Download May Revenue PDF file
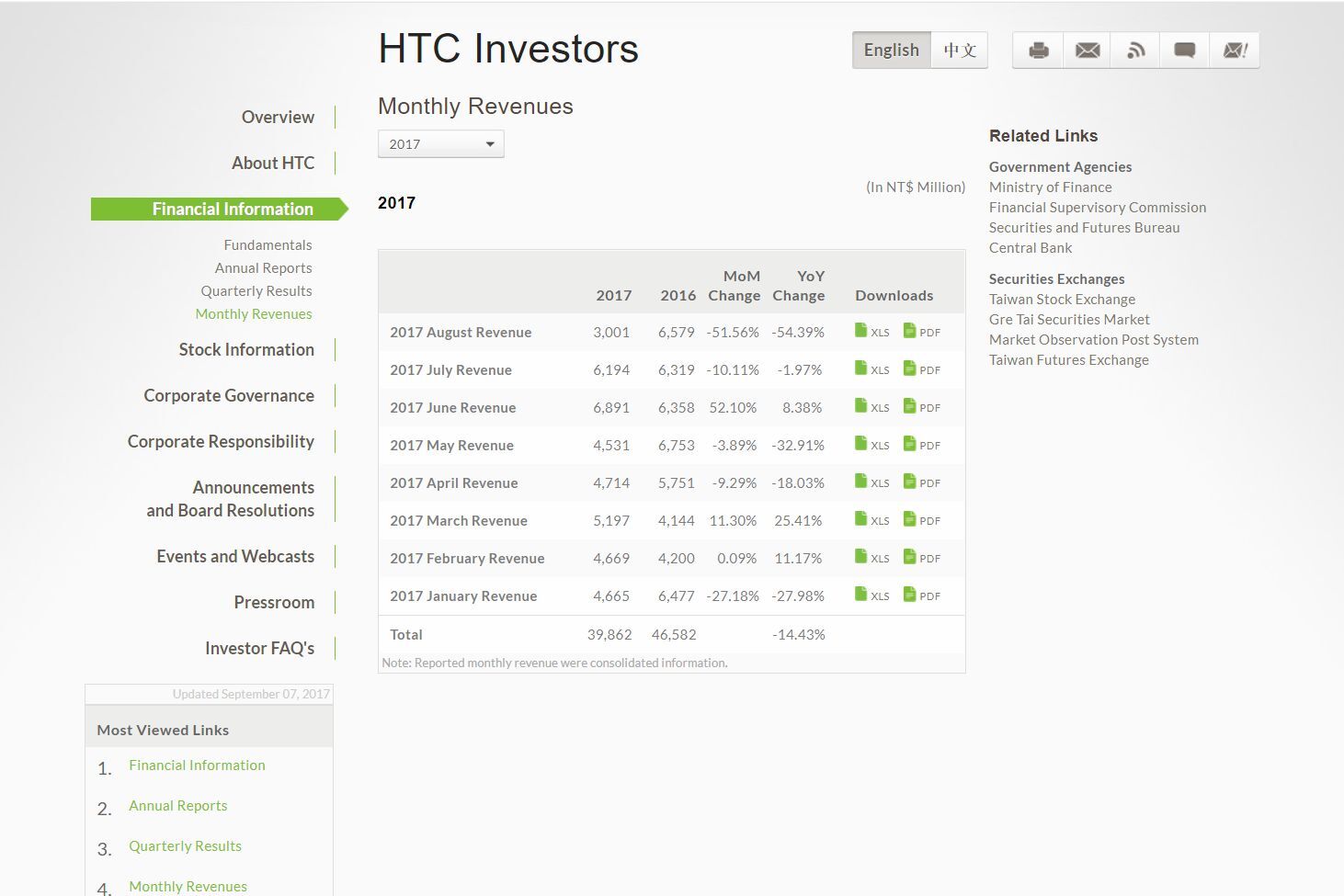The image size is (1344, 896). (x=922, y=444)
